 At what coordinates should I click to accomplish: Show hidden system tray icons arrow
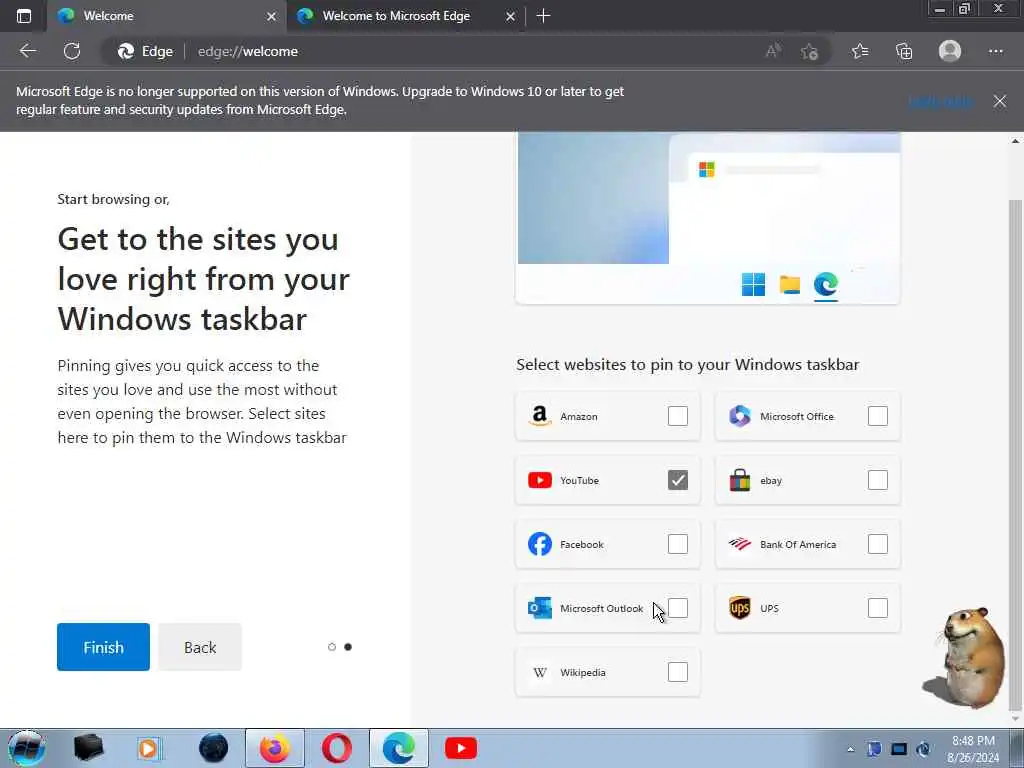point(850,750)
